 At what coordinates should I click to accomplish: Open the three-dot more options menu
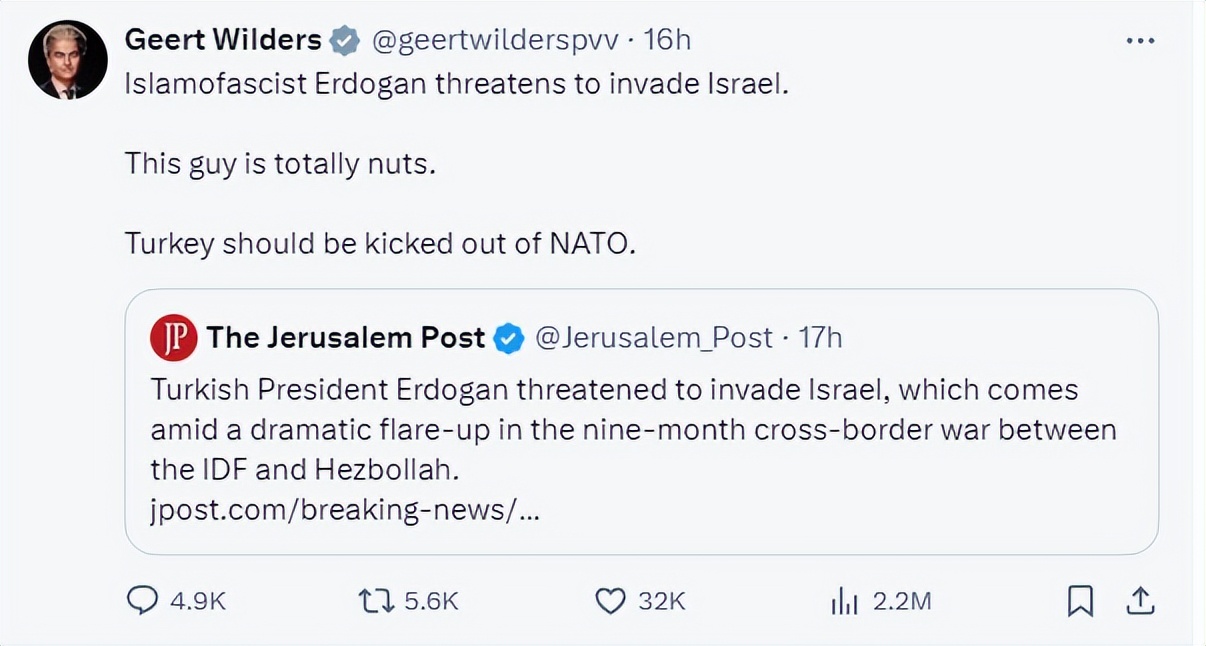(x=1140, y=41)
